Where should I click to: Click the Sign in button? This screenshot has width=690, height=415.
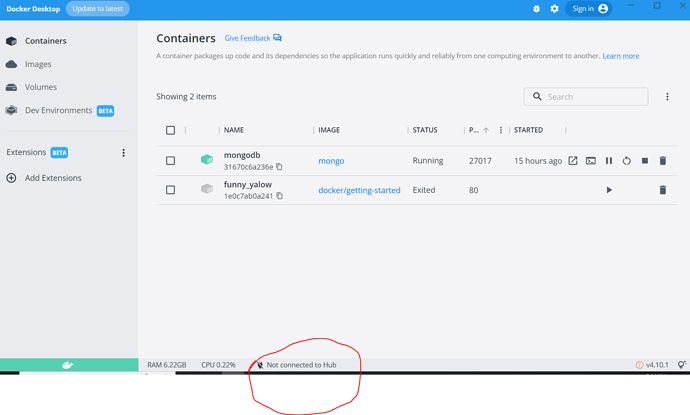[589, 9]
